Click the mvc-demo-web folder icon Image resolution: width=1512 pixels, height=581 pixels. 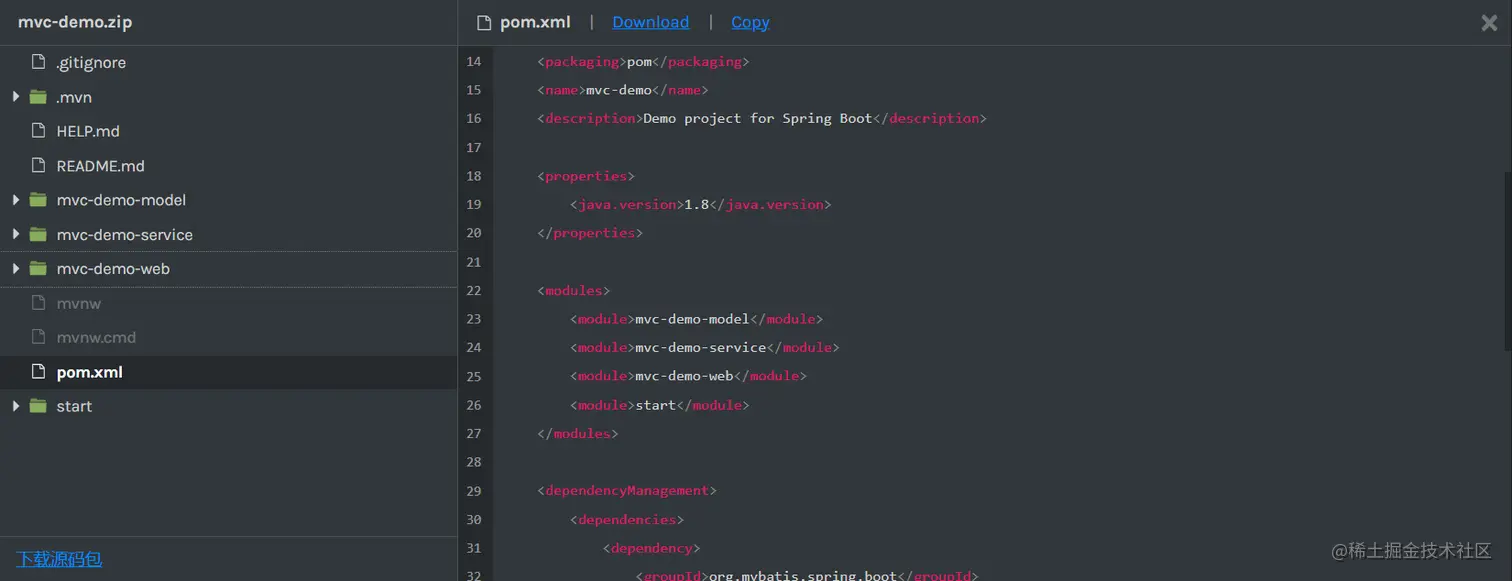pyautogui.click(x=39, y=269)
